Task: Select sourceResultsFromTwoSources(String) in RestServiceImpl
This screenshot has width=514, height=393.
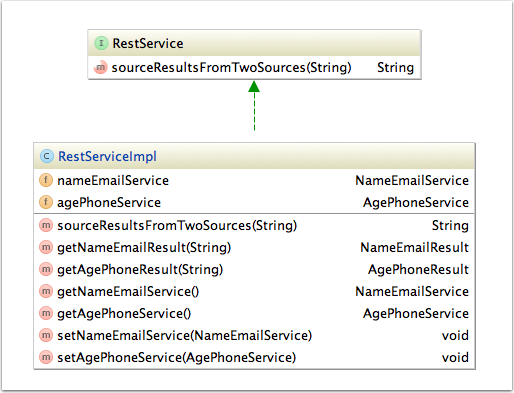Action: click(x=177, y=226)
